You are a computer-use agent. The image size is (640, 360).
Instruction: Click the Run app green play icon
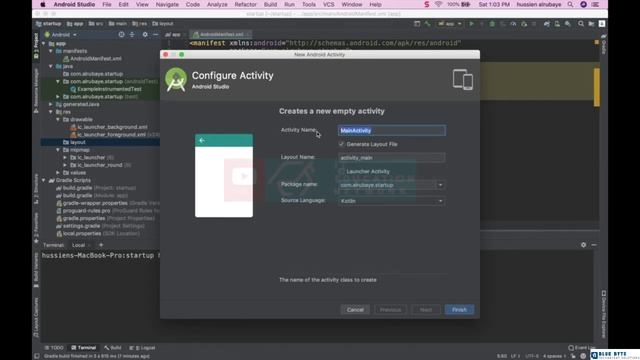pyautogui.click(x=471, y=24)
